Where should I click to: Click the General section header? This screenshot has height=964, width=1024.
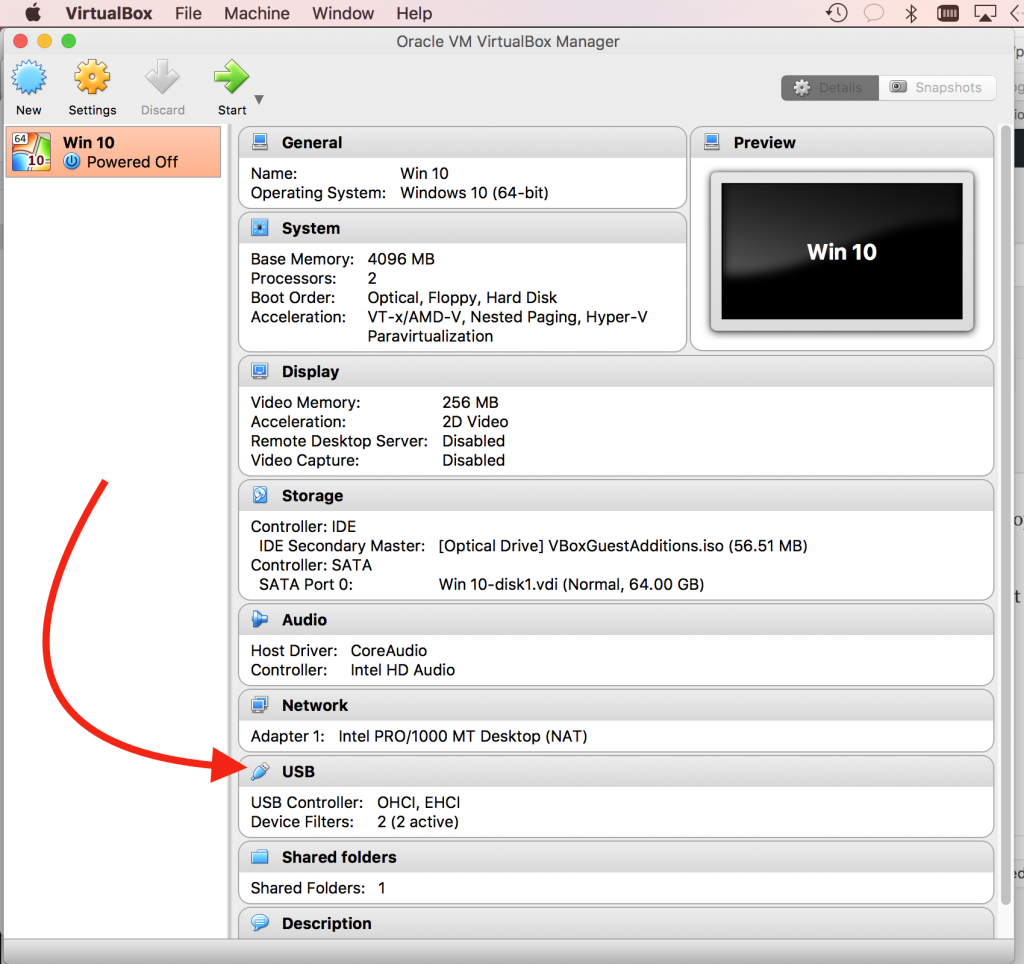[462, 142]
